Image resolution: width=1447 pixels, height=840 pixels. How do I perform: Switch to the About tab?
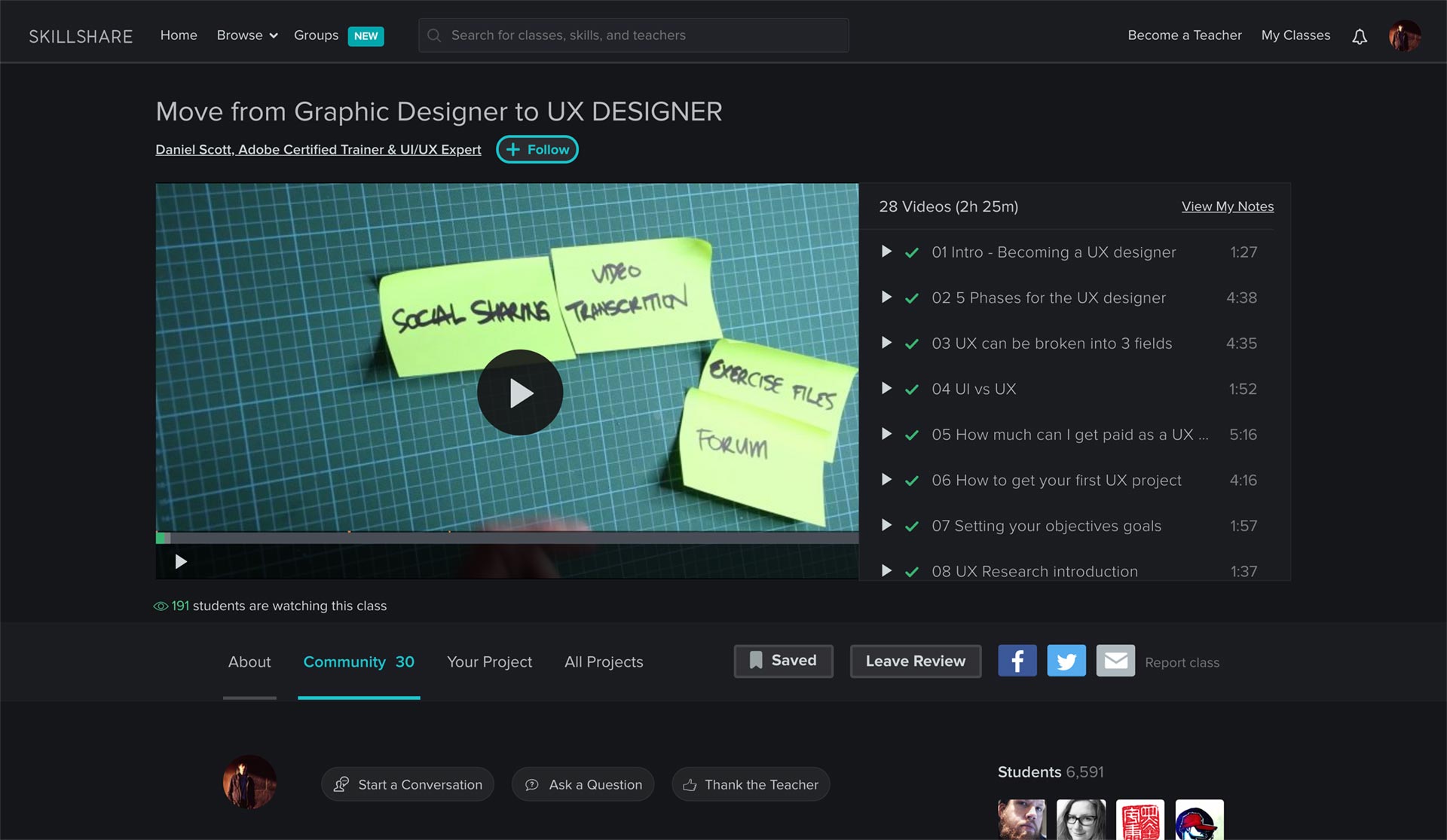pyautogui.click(x=249, y=661)
